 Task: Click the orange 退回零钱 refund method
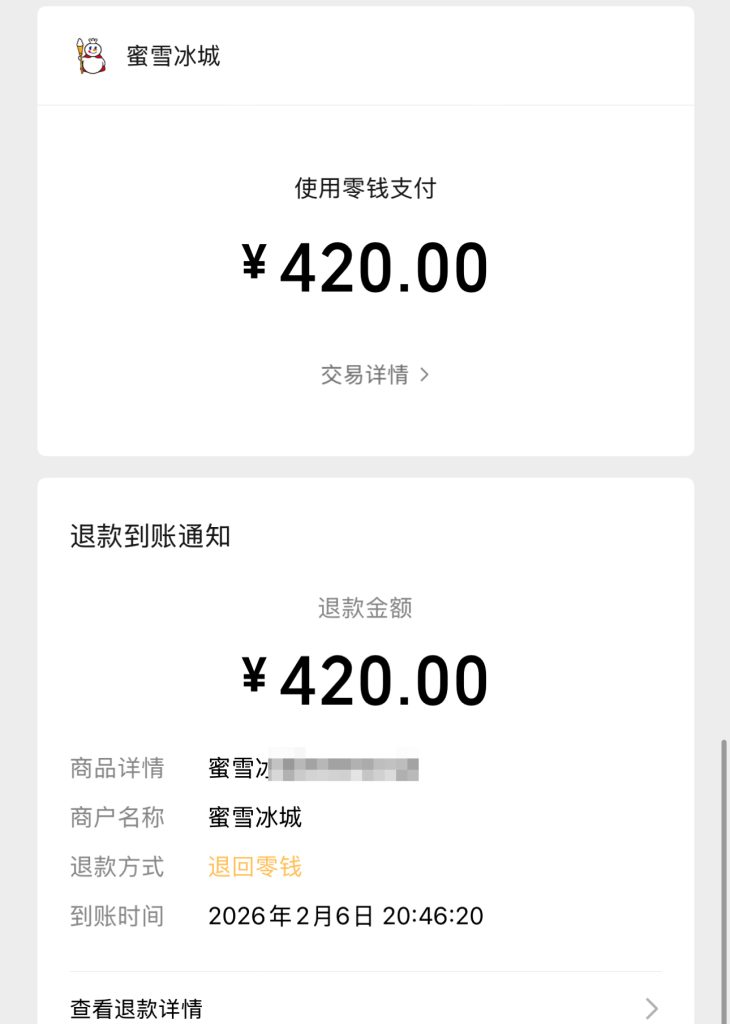click(x=255, y=866)
